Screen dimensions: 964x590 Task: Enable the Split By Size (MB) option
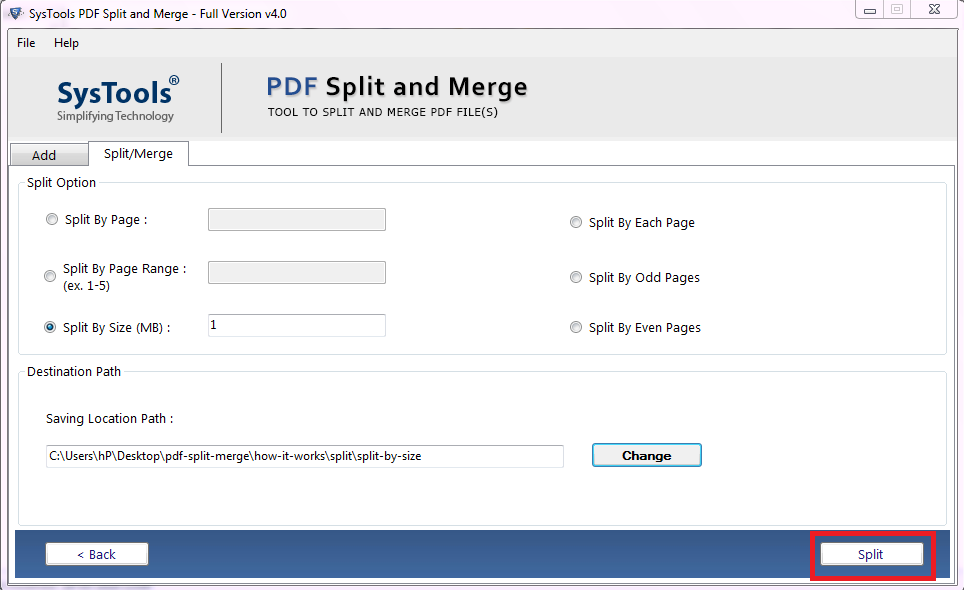50,326
